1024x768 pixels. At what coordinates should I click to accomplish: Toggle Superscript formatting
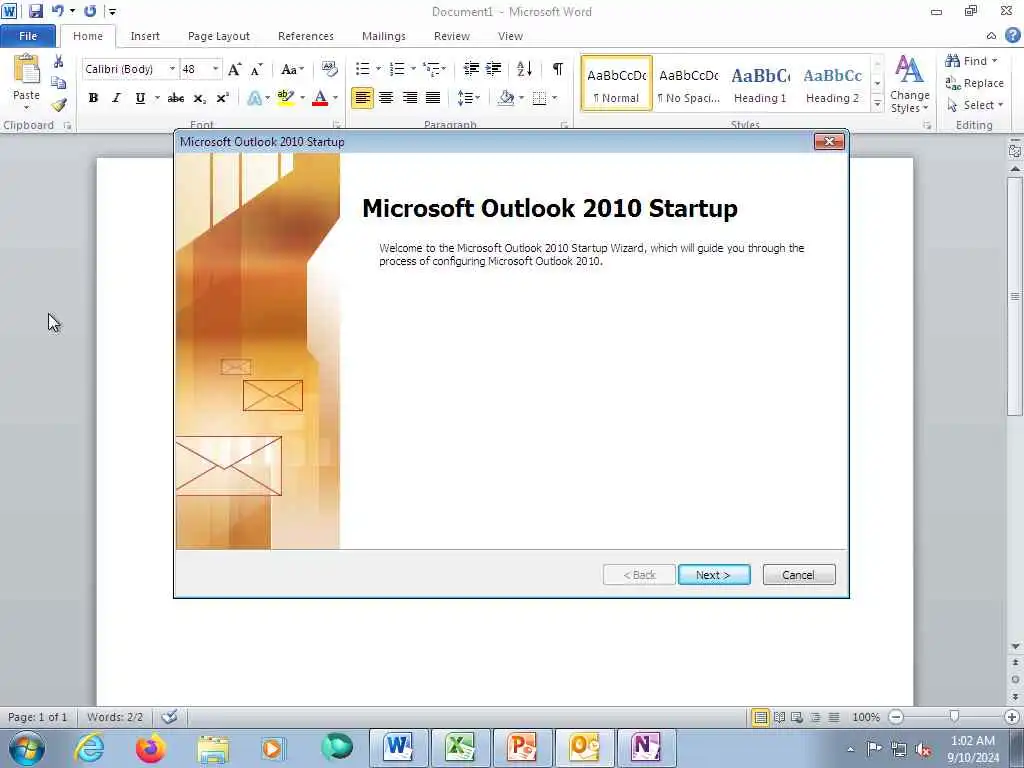(222, 98)
